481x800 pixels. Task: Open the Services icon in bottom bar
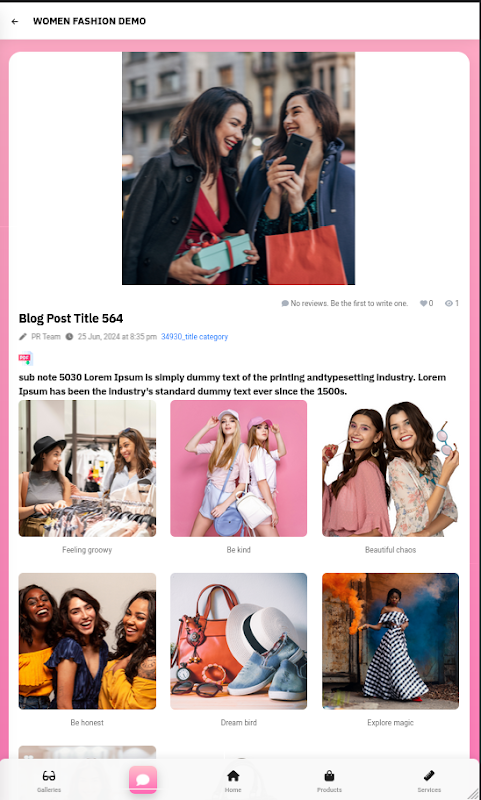coord(429,776)
